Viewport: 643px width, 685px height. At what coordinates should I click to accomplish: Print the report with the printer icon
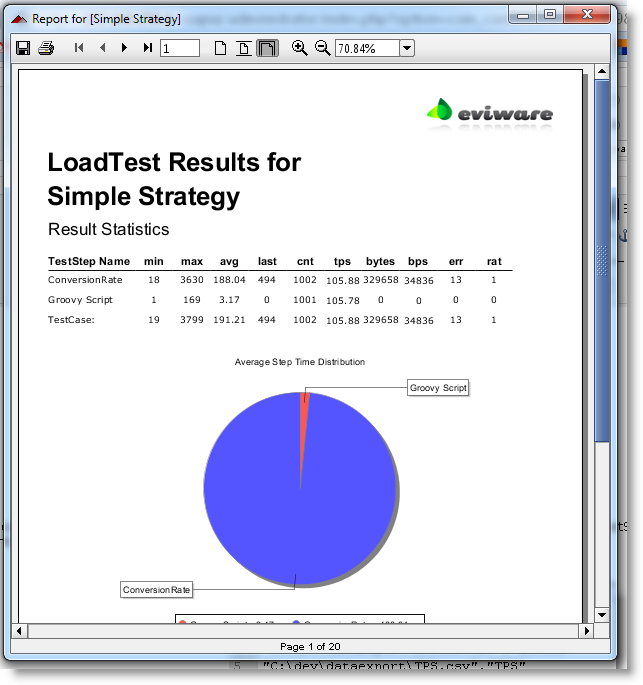(46, 48)
